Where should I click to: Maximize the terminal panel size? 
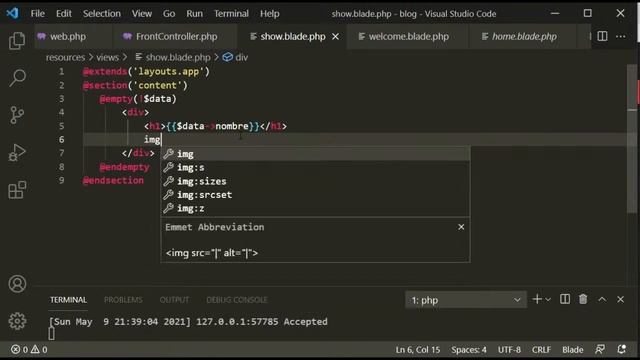pyautogui.click(x=602, y=300)
